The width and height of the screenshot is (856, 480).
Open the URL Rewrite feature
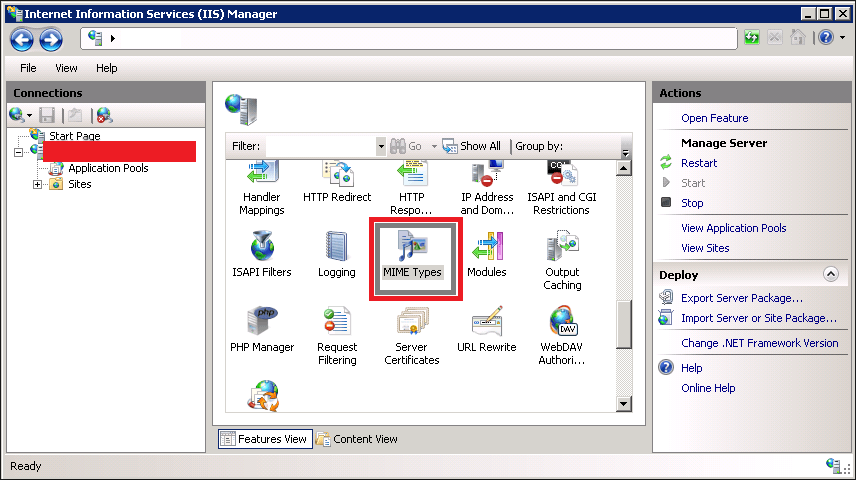click(x=487, y=329)
